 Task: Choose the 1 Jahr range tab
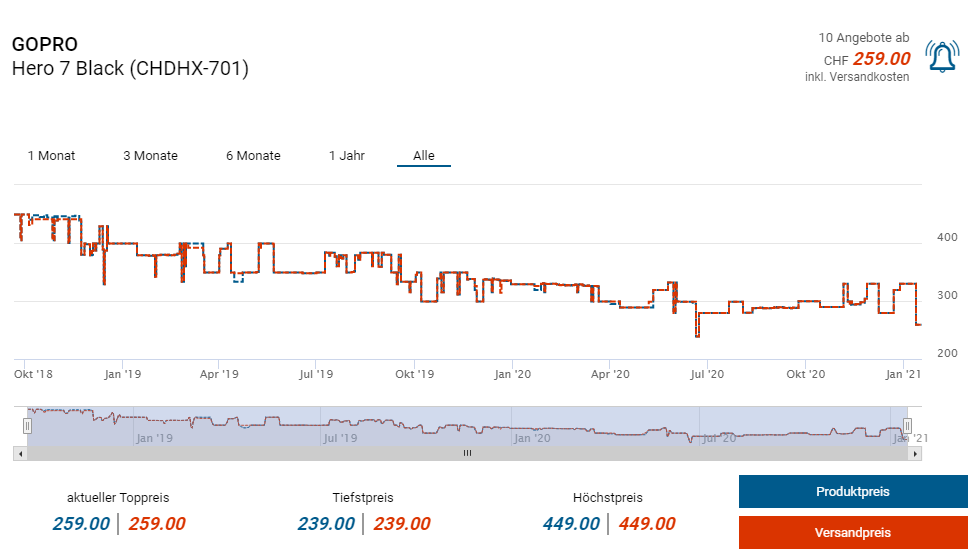tap(346, 155)
